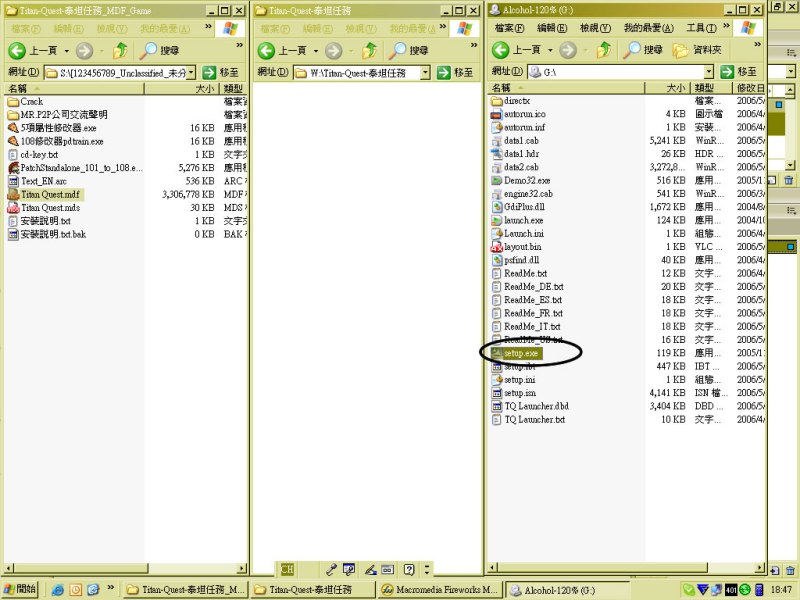
Task: Click language bar CH indicator
Action: click(287, 569)
